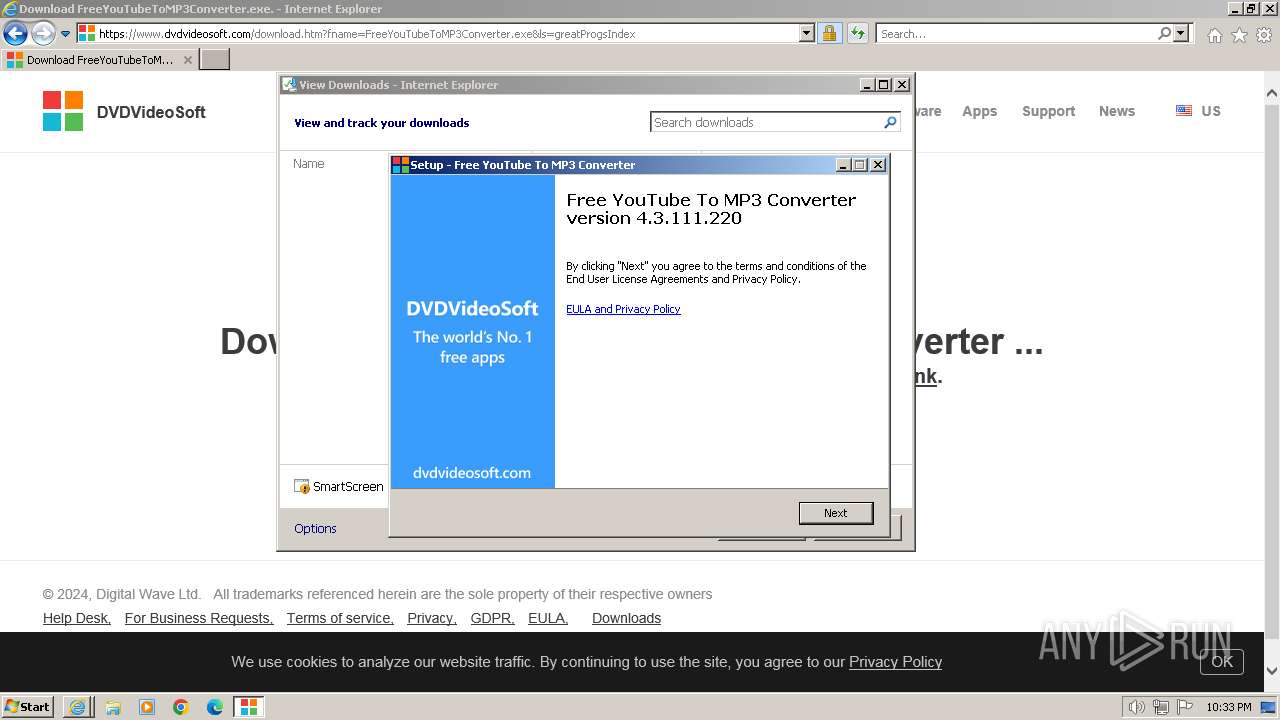Open the EULA footer link
1280x720 pixels.
(x=548, y=618)
